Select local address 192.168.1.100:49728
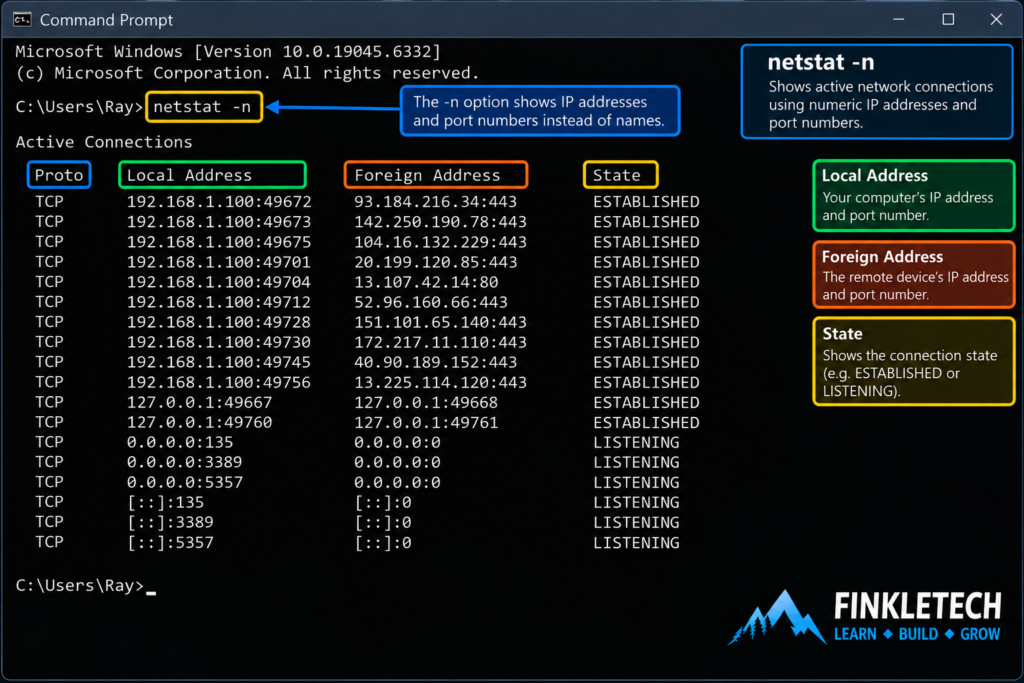Image resolution: width=1024 pixels, height=683 pixels. click(219, 323)
